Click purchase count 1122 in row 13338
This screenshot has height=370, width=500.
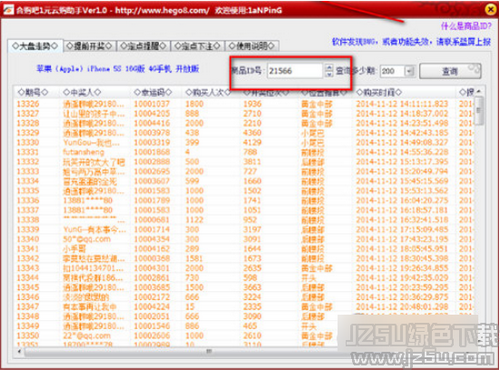point(194,220)
